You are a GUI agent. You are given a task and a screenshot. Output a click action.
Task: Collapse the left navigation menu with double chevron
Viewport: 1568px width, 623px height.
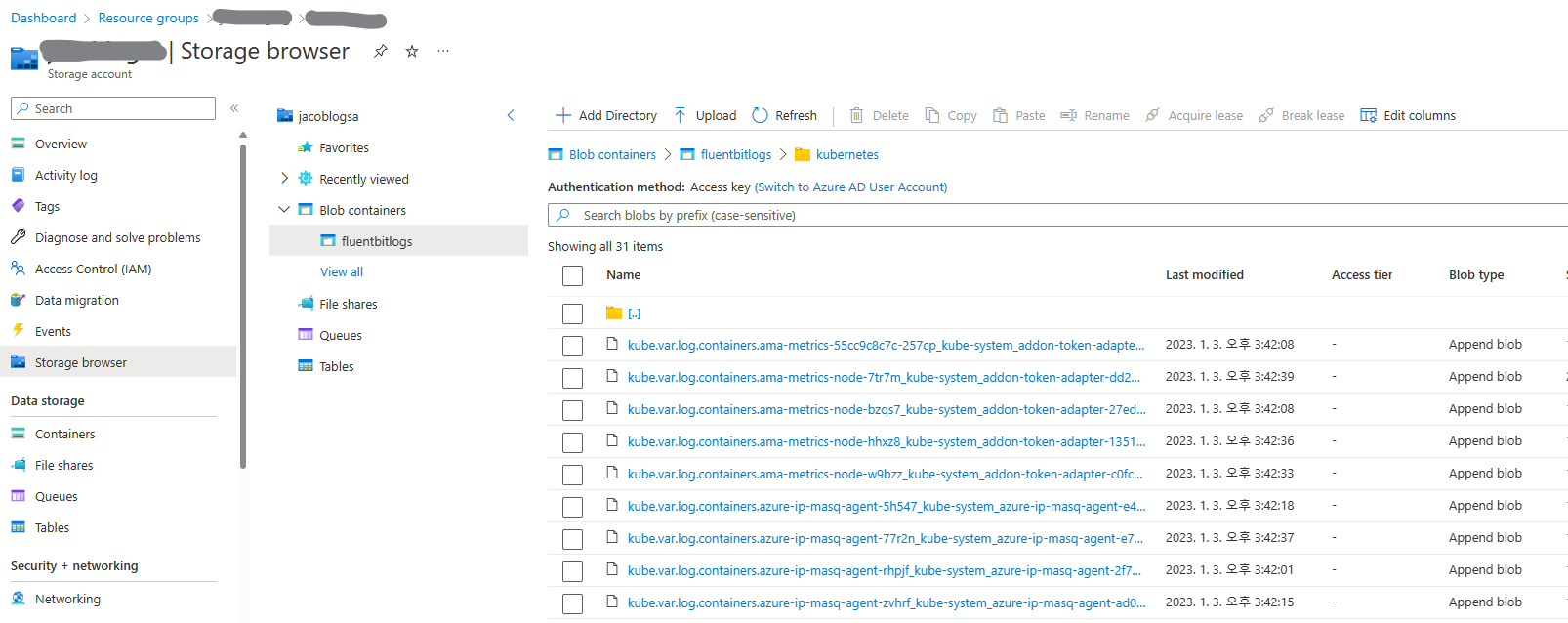(234, 108)
